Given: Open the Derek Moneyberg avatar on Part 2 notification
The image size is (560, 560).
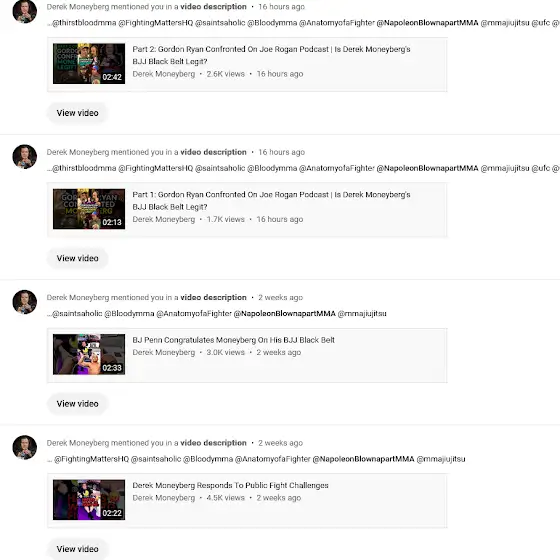Looking at the screenshot, I should (x=25, y=11).
